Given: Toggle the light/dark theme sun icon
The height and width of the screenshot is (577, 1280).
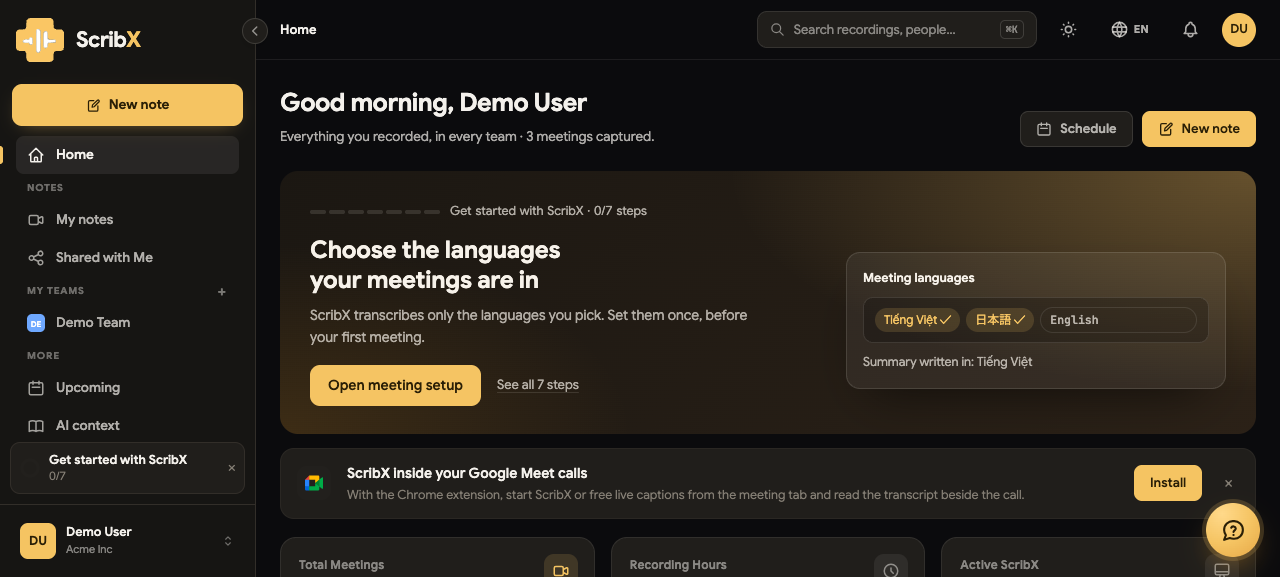Looking at the screenshot, I should tap(1069, 30).
